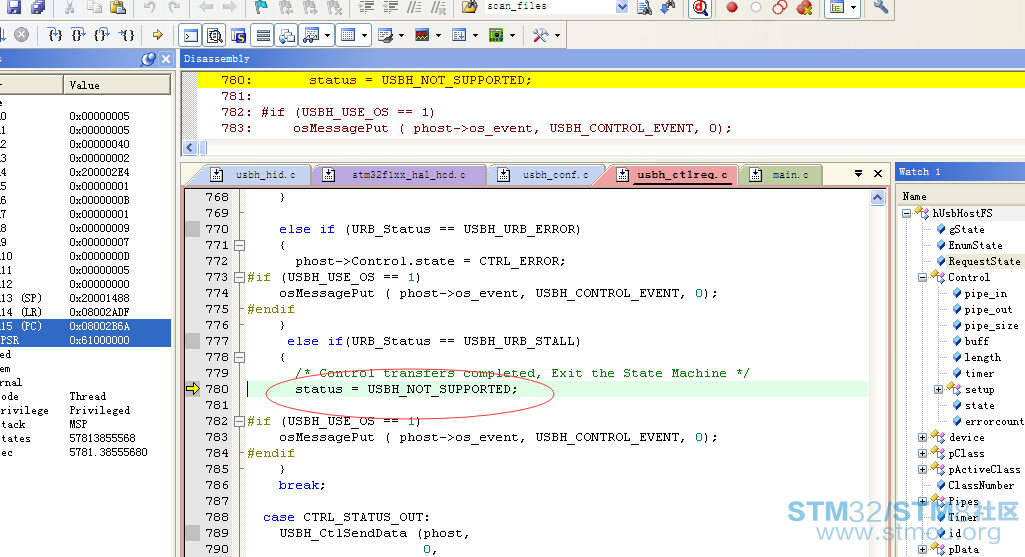Viewport: 1025px width, 557px height.
Task: Open the Command Window icon
Action: pos(191,35)
